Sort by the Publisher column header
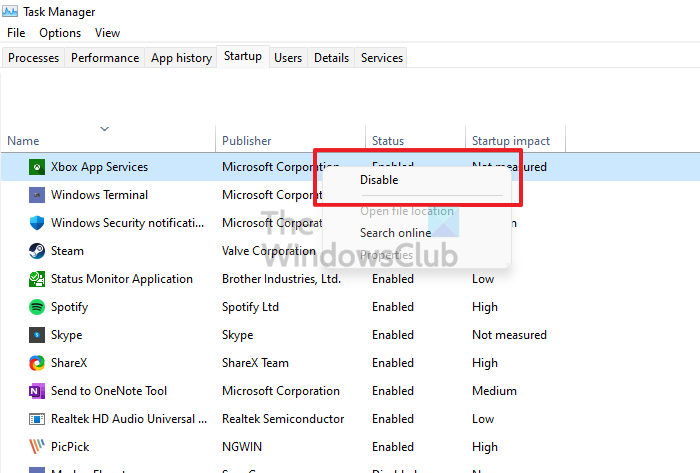Viewport: 700px width, 473px height. pyautogui.click(x=246, y=141)
